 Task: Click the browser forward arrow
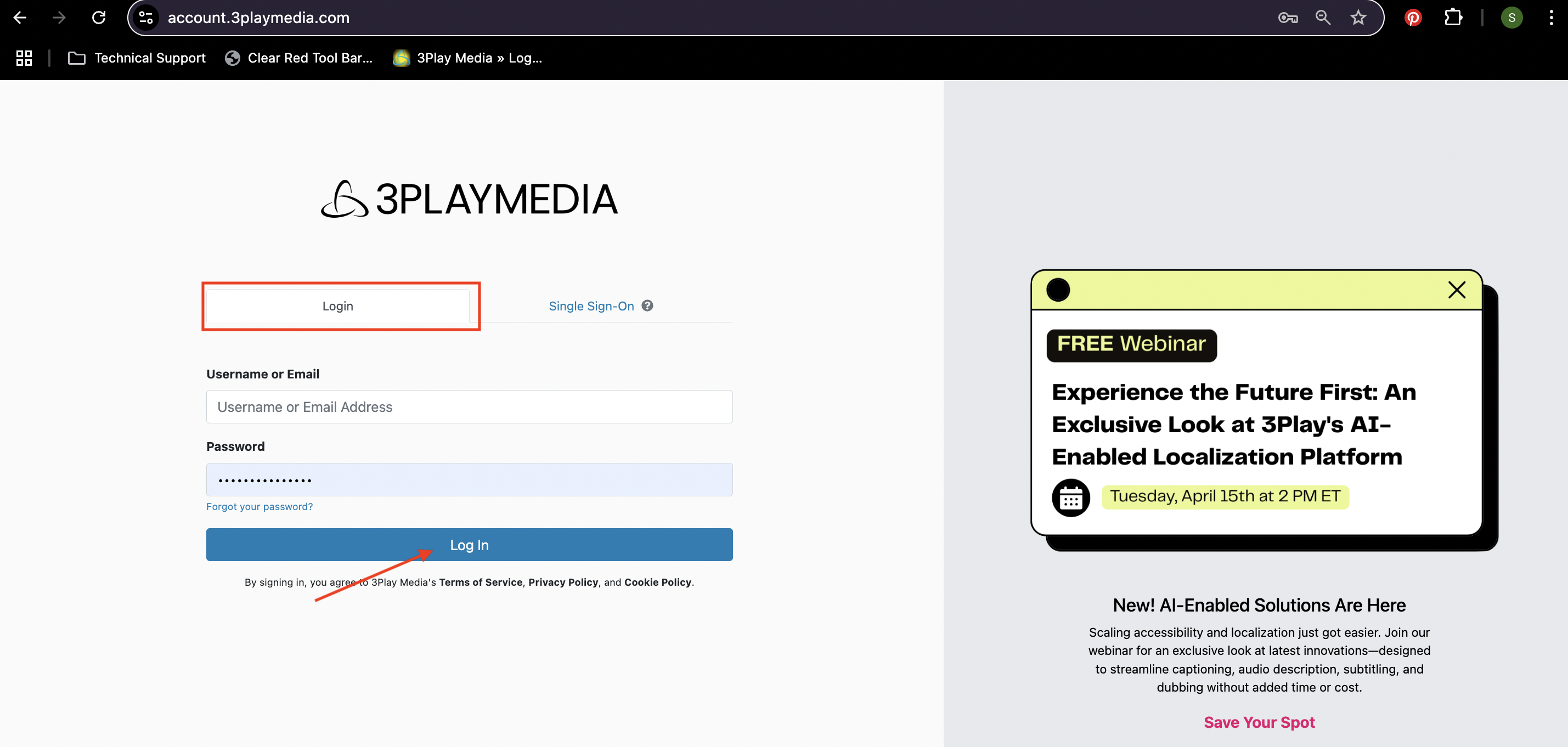tap(59, 18)
